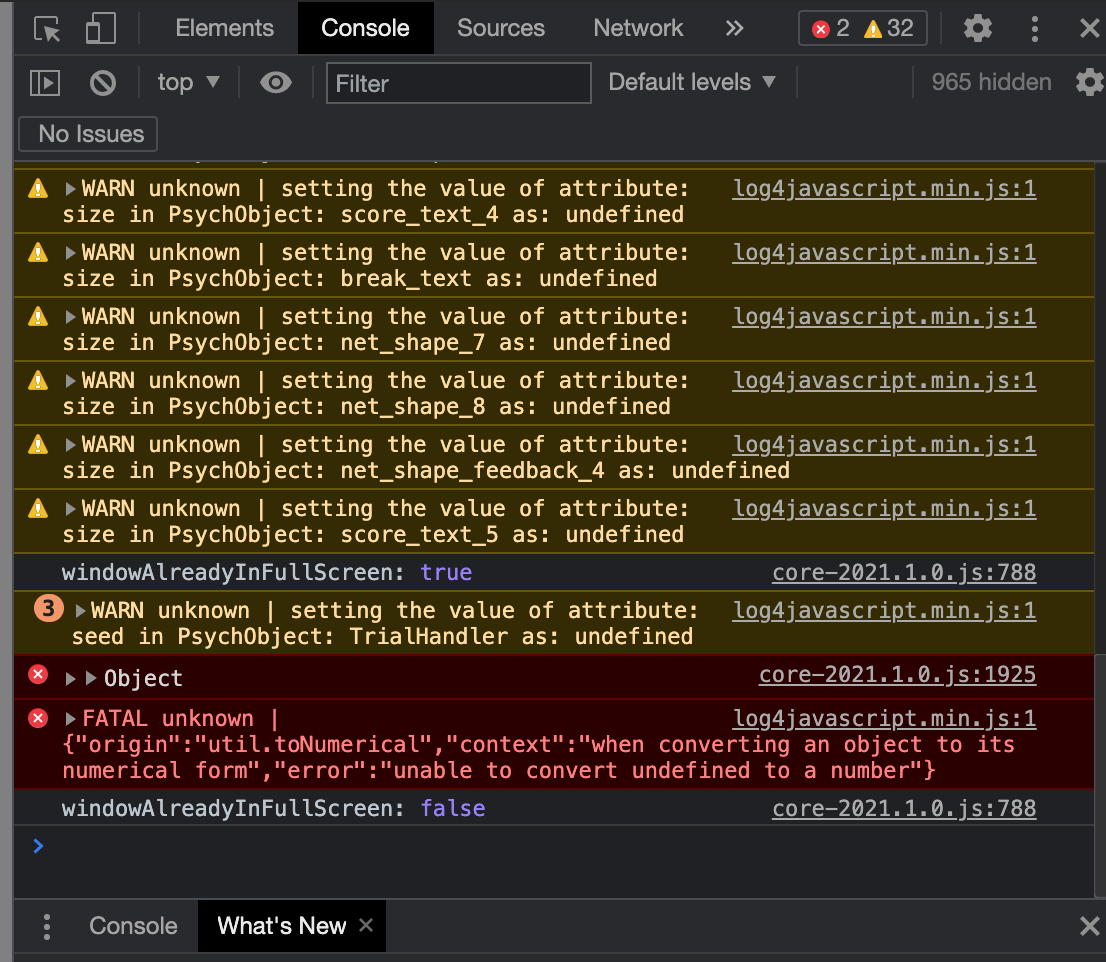
Task: Open log4javascript.min.js:1 link for score_text_5
Action: (x=885, y=509)
